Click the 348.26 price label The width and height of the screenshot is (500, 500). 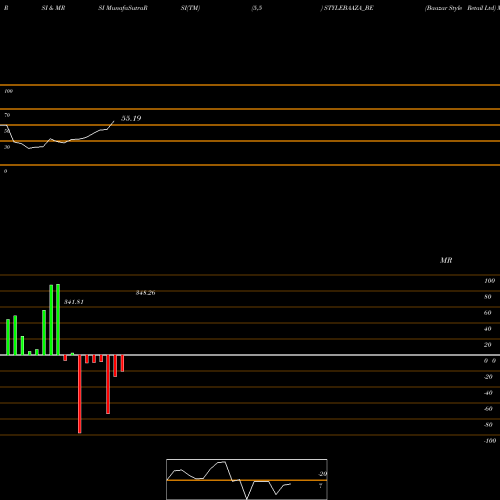[145, 293]
